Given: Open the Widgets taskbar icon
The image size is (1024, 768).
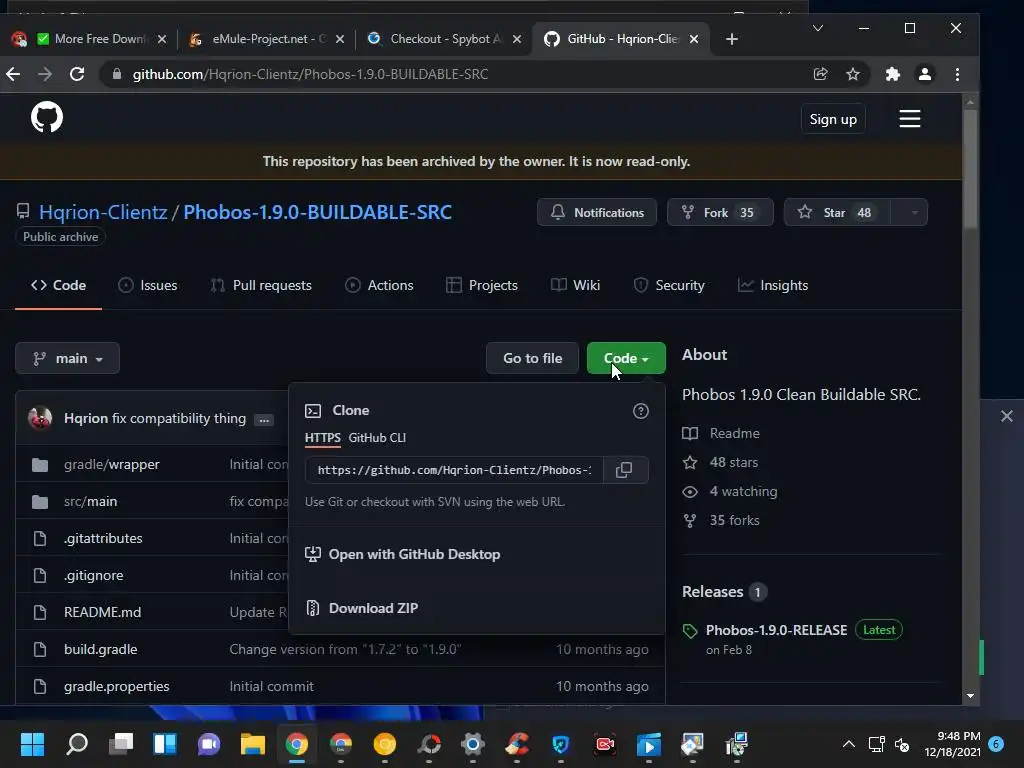Looking at the screenshot, I should tap(165, 744).
